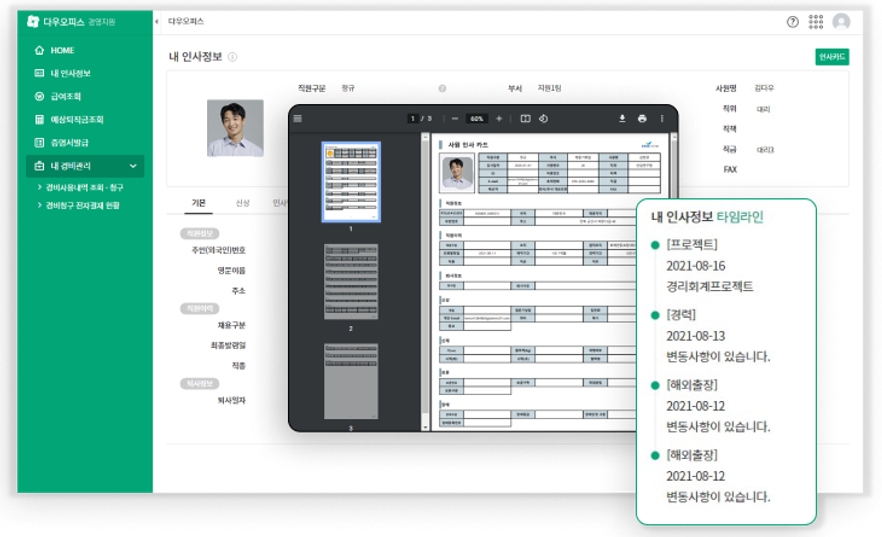Click the 다우오피스 logo icon
The image size is (882, 537).
click(33, 22)
